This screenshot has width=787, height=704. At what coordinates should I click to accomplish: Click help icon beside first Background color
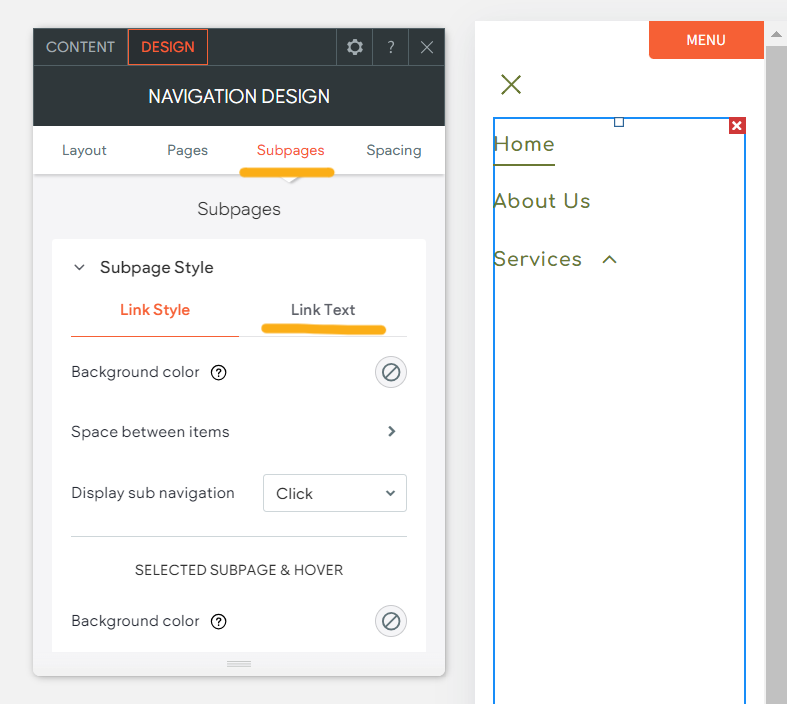pyautogui.click(x=219, y=373)
